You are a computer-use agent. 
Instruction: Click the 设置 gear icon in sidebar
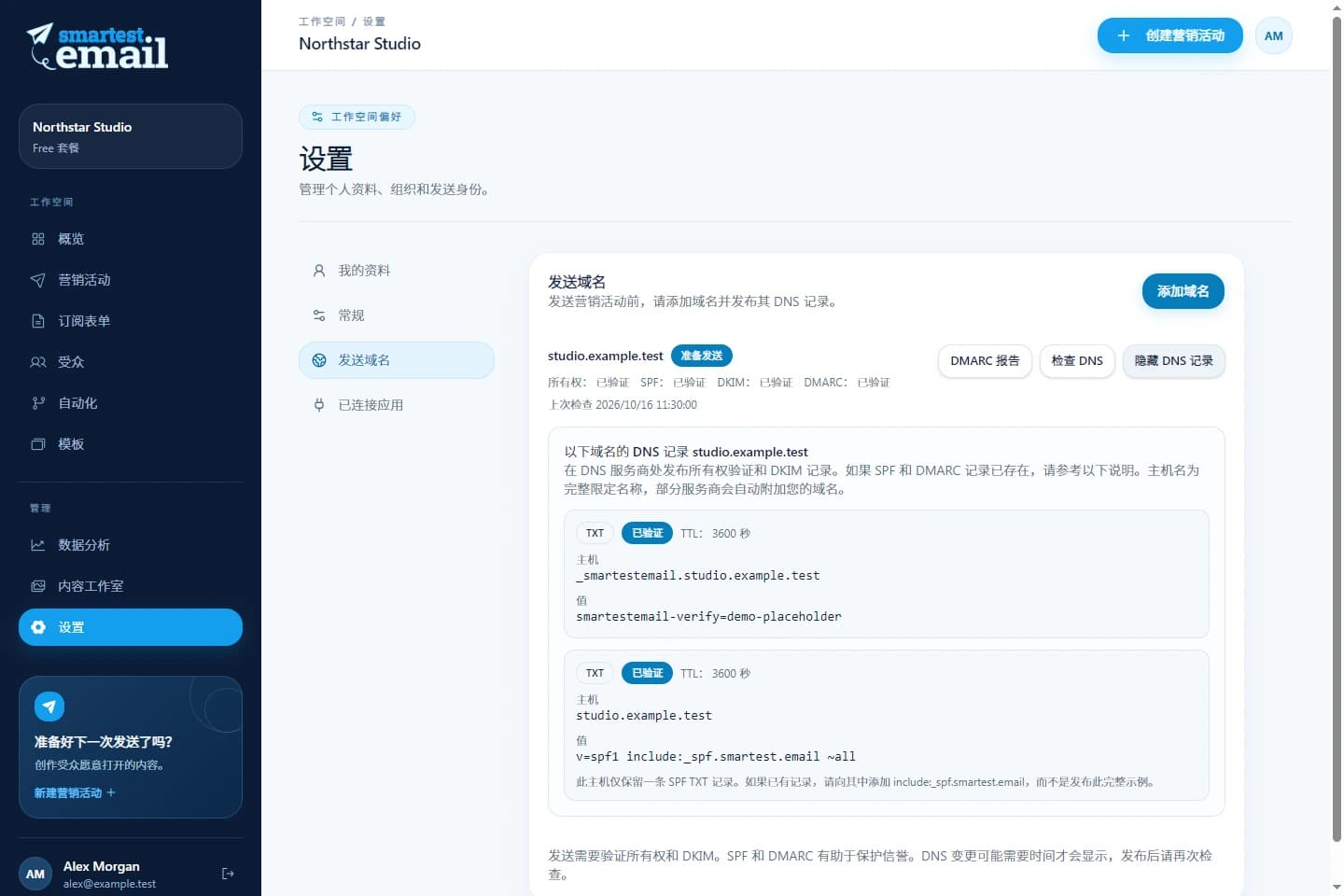[38, 627]
